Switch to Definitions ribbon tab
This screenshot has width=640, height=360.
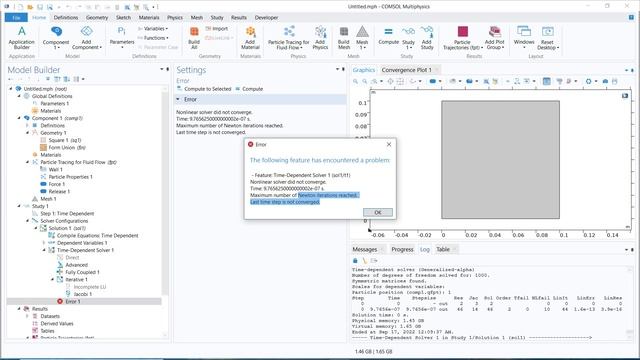[x=66, y=18]
